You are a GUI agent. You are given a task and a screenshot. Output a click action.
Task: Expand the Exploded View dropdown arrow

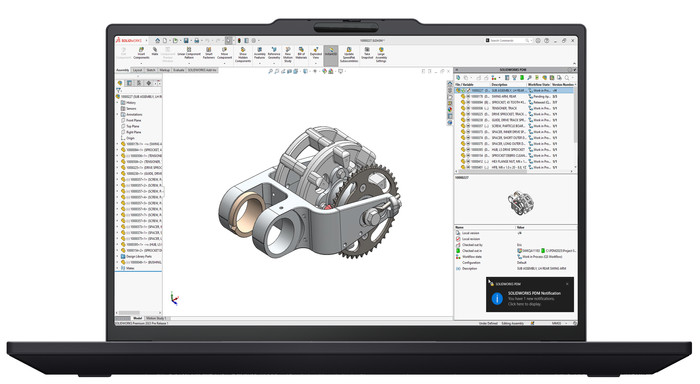tap(316, 63)
